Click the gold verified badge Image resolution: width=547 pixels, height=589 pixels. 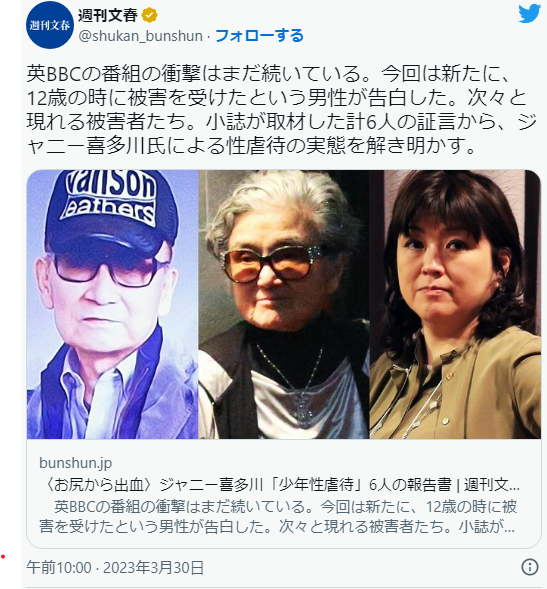149,16
